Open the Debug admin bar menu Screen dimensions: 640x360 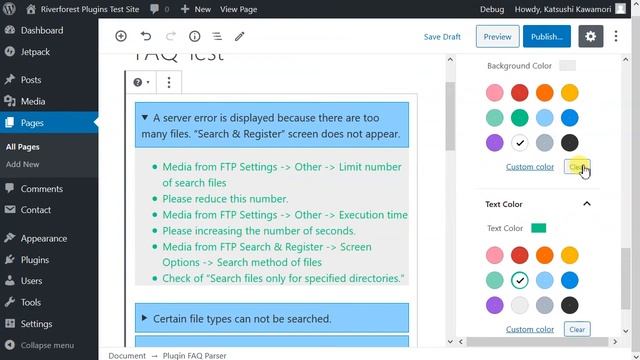point(492,9)
